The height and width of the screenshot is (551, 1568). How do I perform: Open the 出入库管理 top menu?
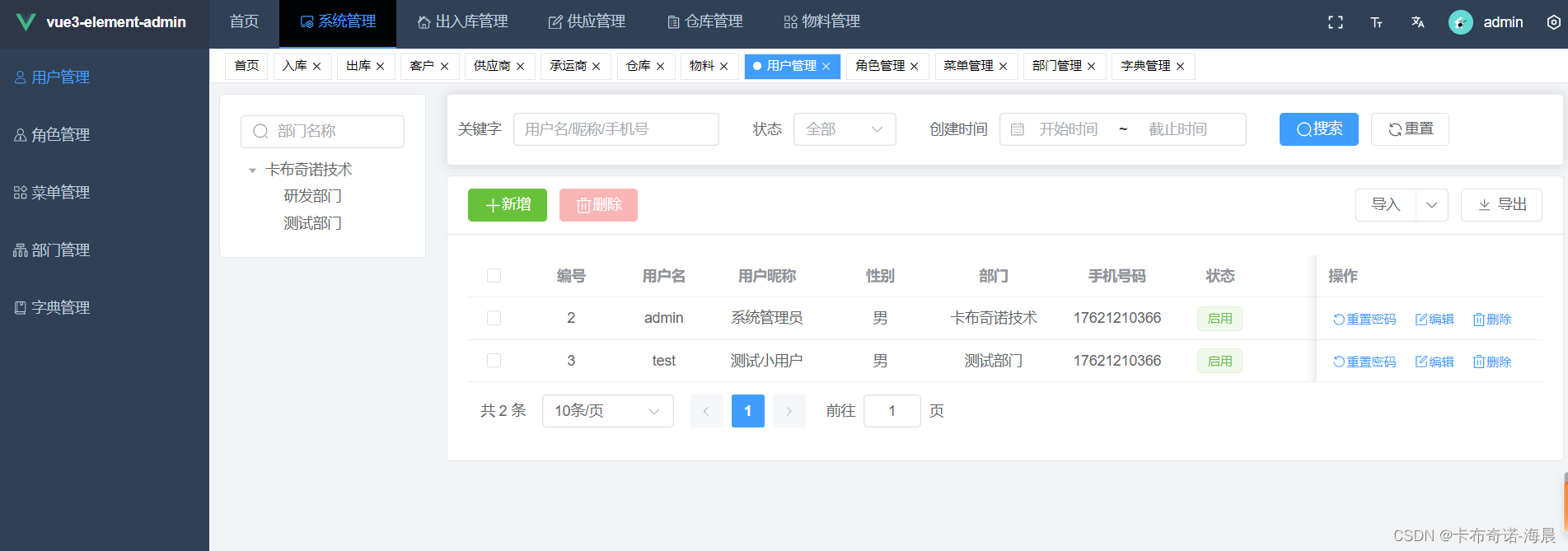point(462,22)
